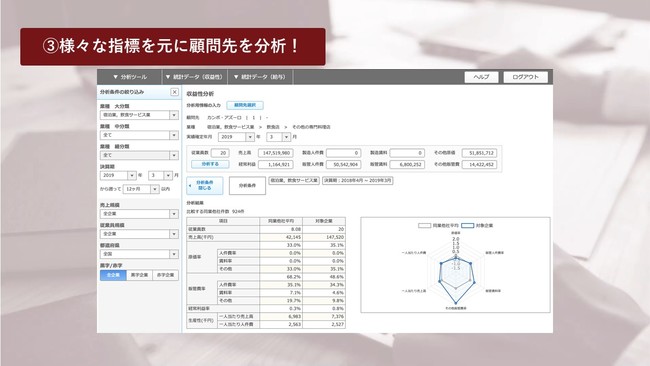Select 赤字企業 filter option
This screenshot has height=366, width=650.
pyautogui.click(x=165, y=275)
